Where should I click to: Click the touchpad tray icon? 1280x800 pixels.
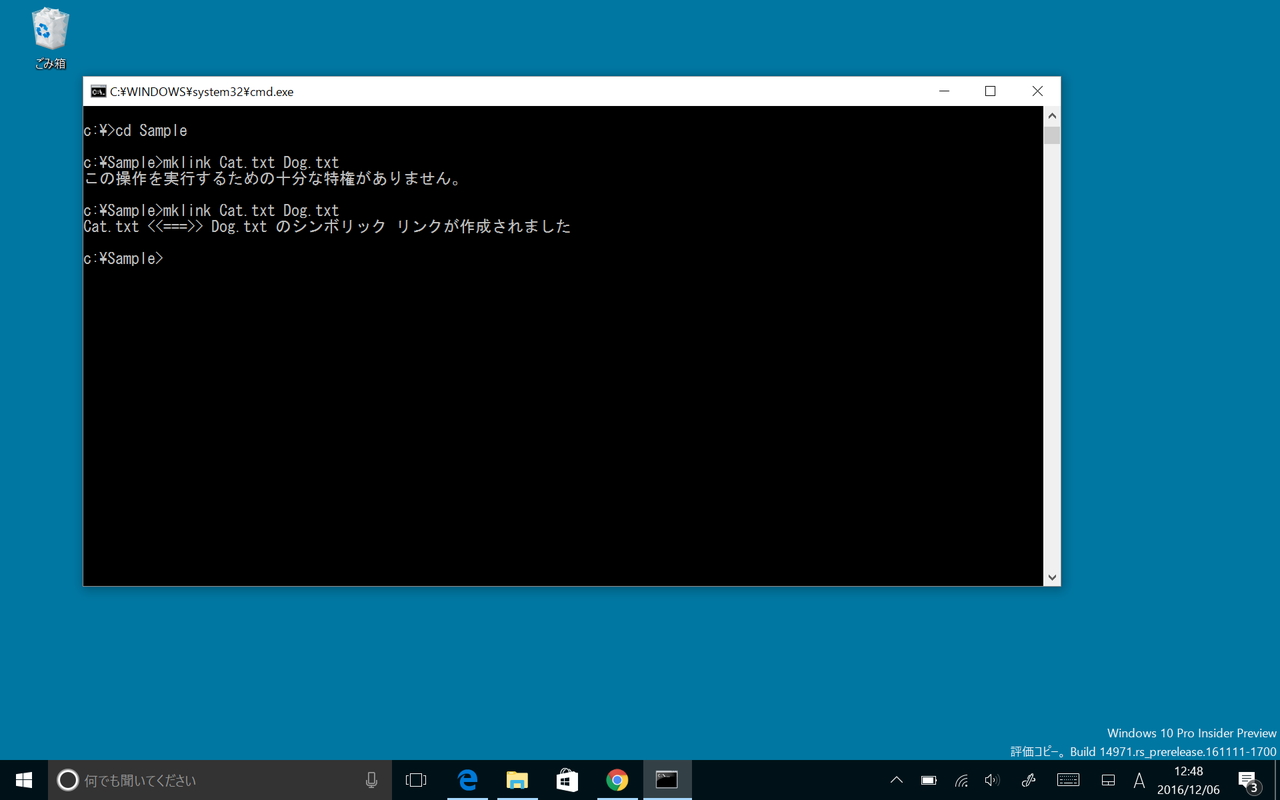[x=1108, y=780]
